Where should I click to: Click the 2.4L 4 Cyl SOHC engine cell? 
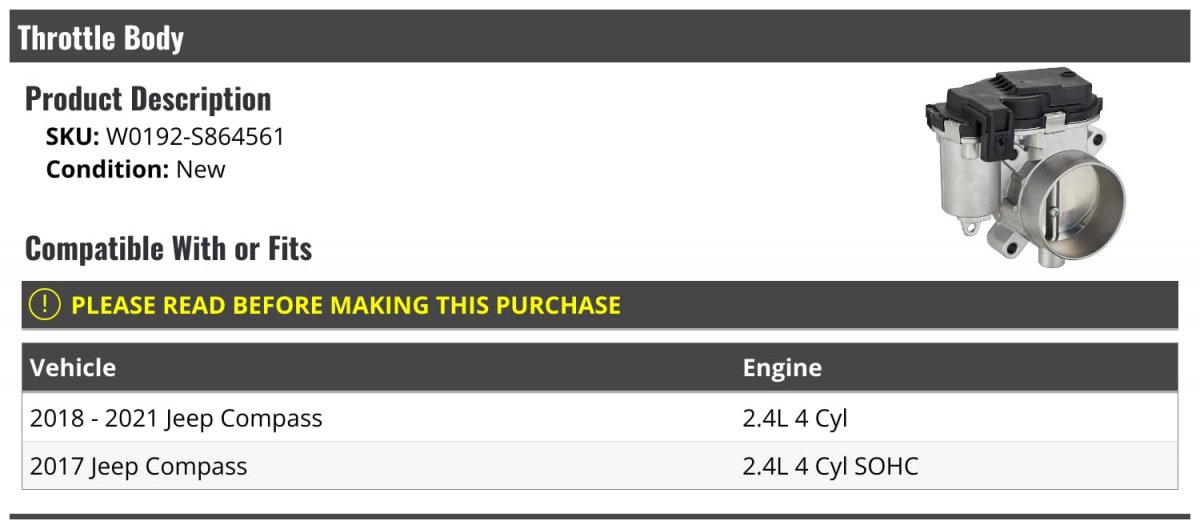tap(830, 466)
